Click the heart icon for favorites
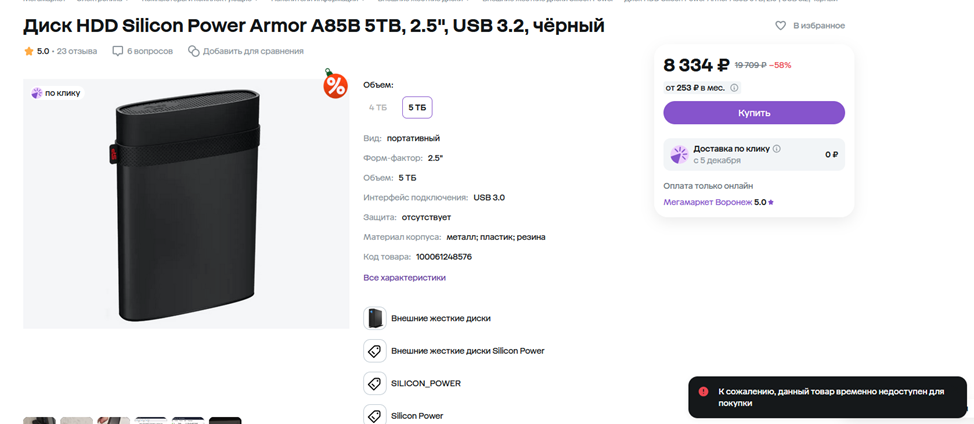The height and width of the screenshot is (424, 974). coord(781,25)
